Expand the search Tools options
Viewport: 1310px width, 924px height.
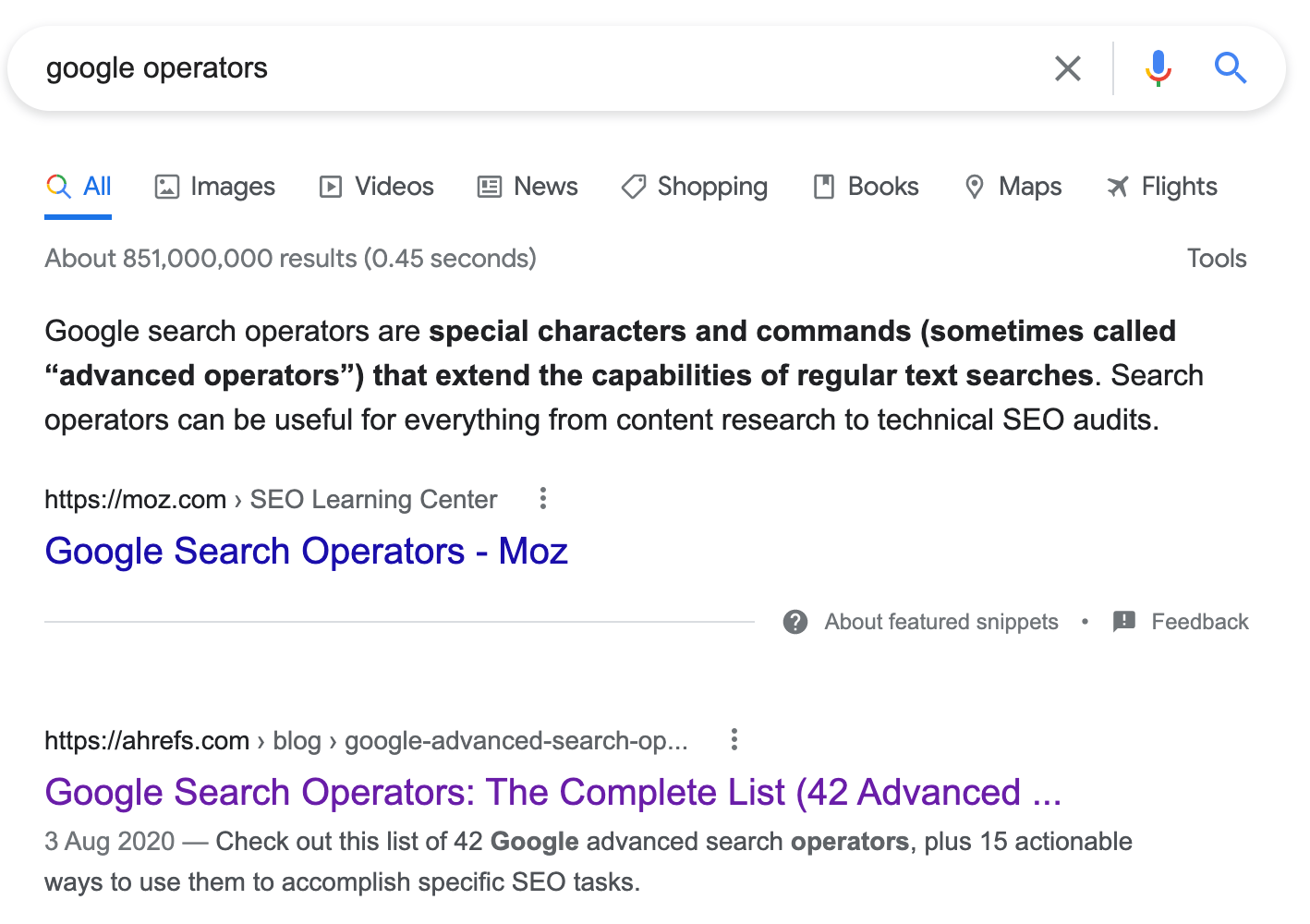click(x=1217, y=258)
